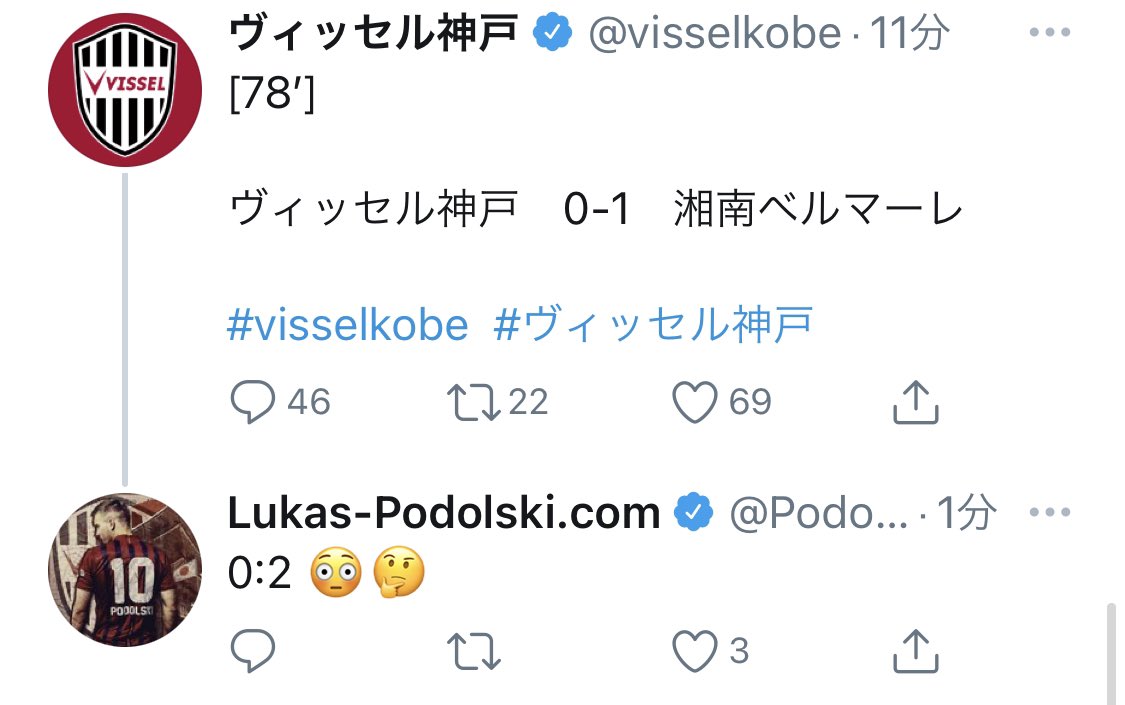This screenshot has height=705, width=1125.
Task: Tap the Lukas-Podolski.com display name
Action: (x=444, y=513)
